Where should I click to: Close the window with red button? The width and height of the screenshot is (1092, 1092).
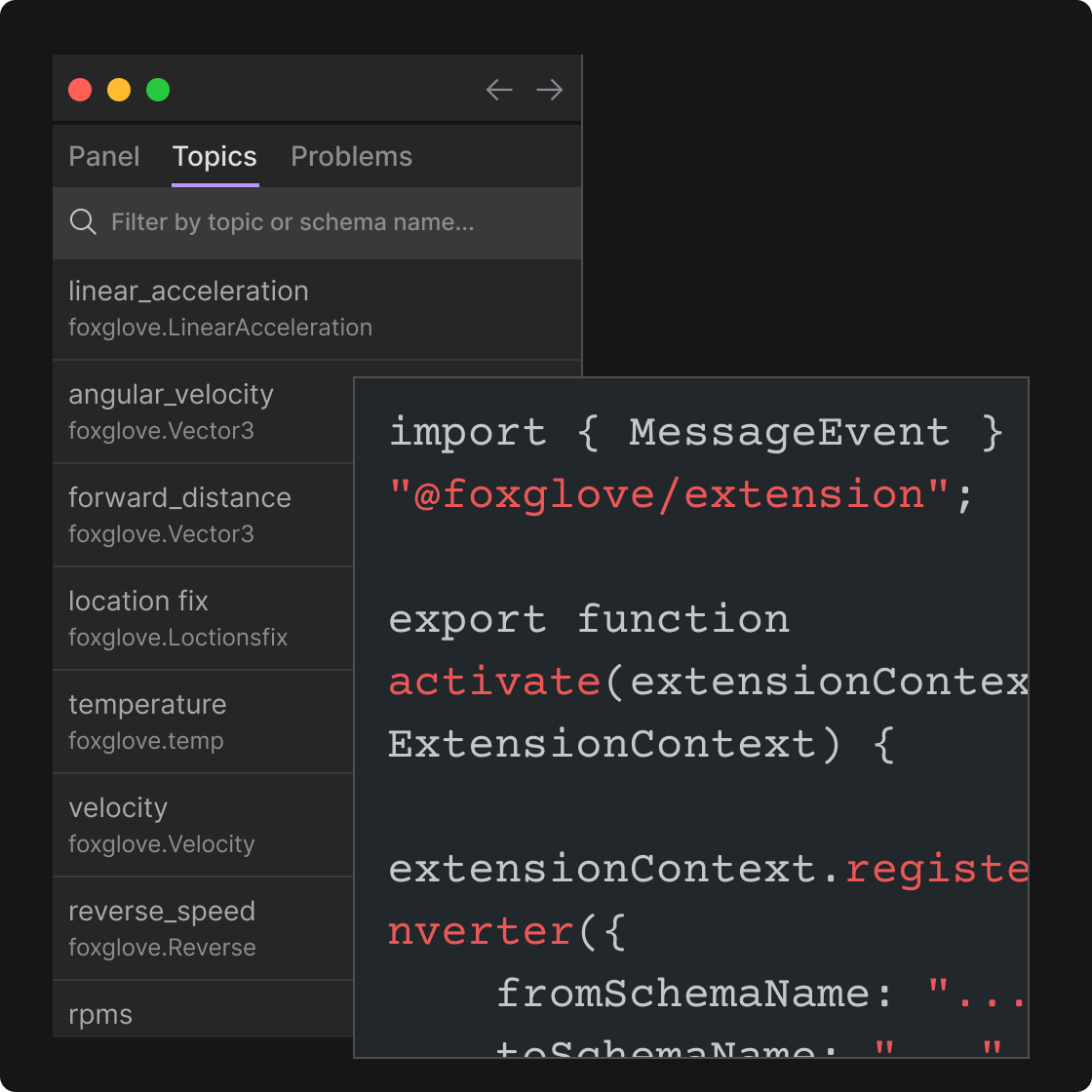coord(80,91)
